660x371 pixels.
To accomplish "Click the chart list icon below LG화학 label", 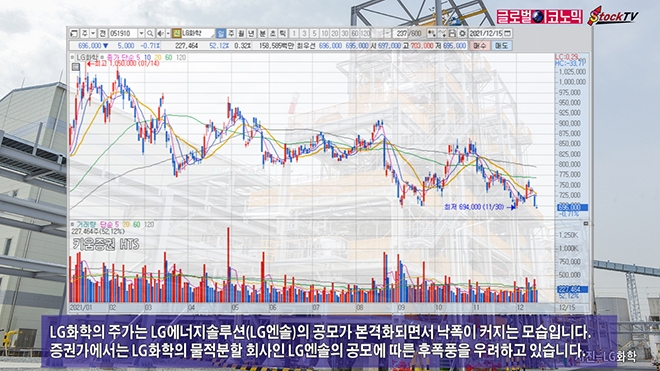I will click(x=76, y=67).
